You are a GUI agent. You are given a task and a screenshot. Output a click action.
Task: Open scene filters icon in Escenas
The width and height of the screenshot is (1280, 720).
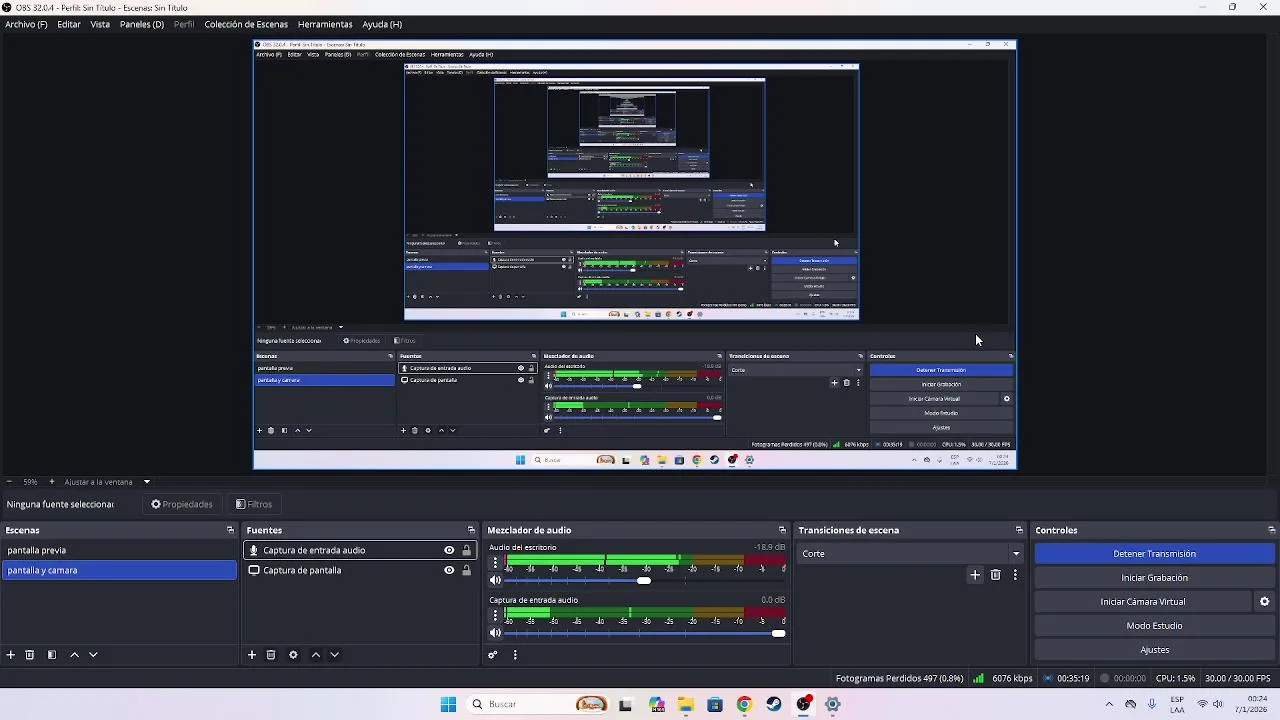pos(52,655)
